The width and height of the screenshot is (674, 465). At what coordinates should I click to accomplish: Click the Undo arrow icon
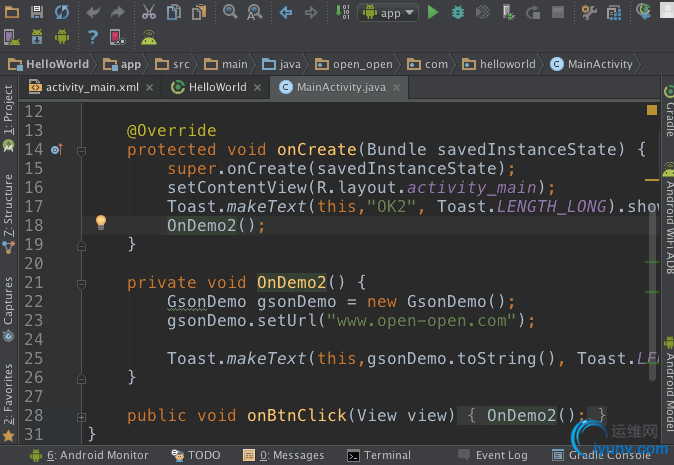click(x=93, y=12)
